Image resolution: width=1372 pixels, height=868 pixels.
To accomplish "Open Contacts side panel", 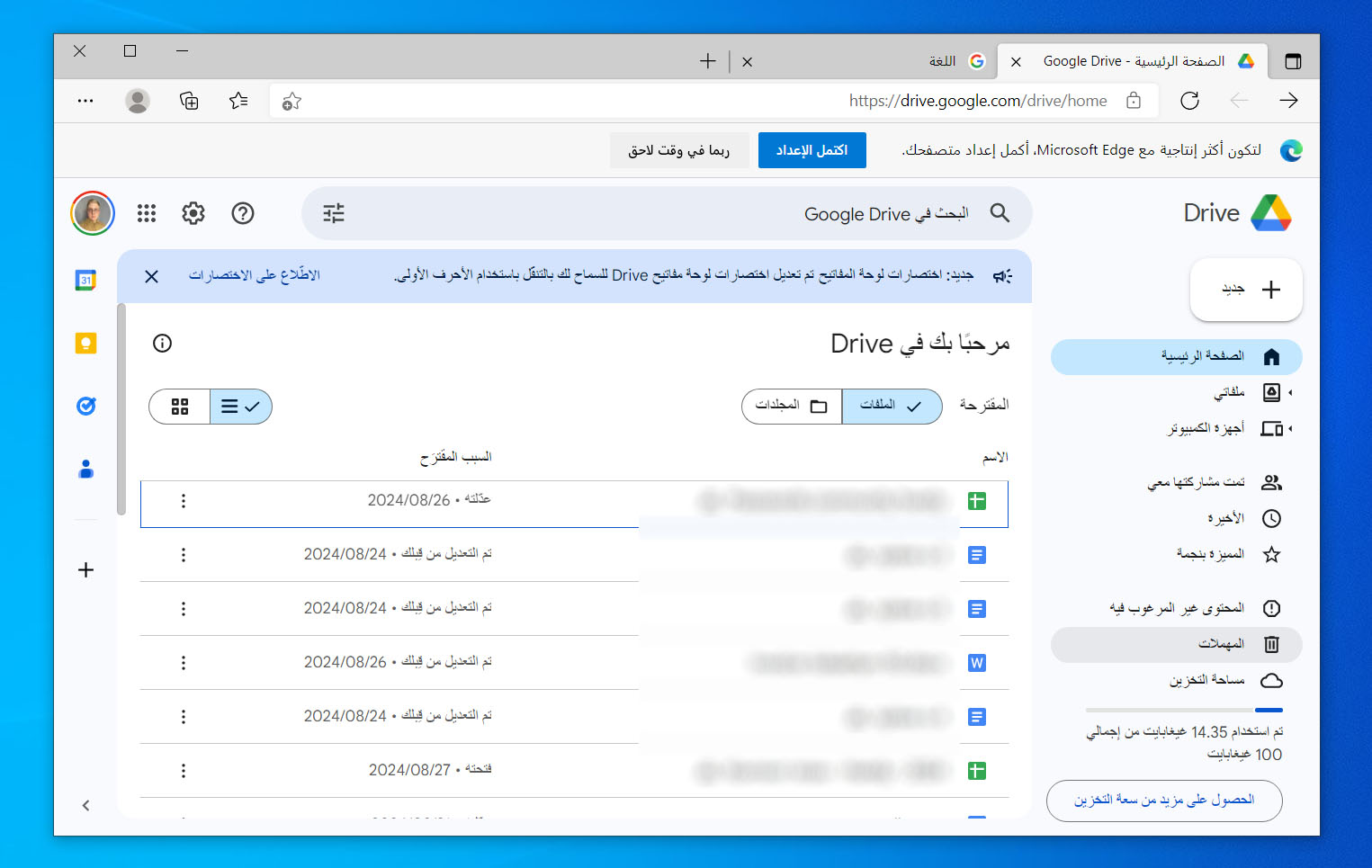I will tap(86, 469).
